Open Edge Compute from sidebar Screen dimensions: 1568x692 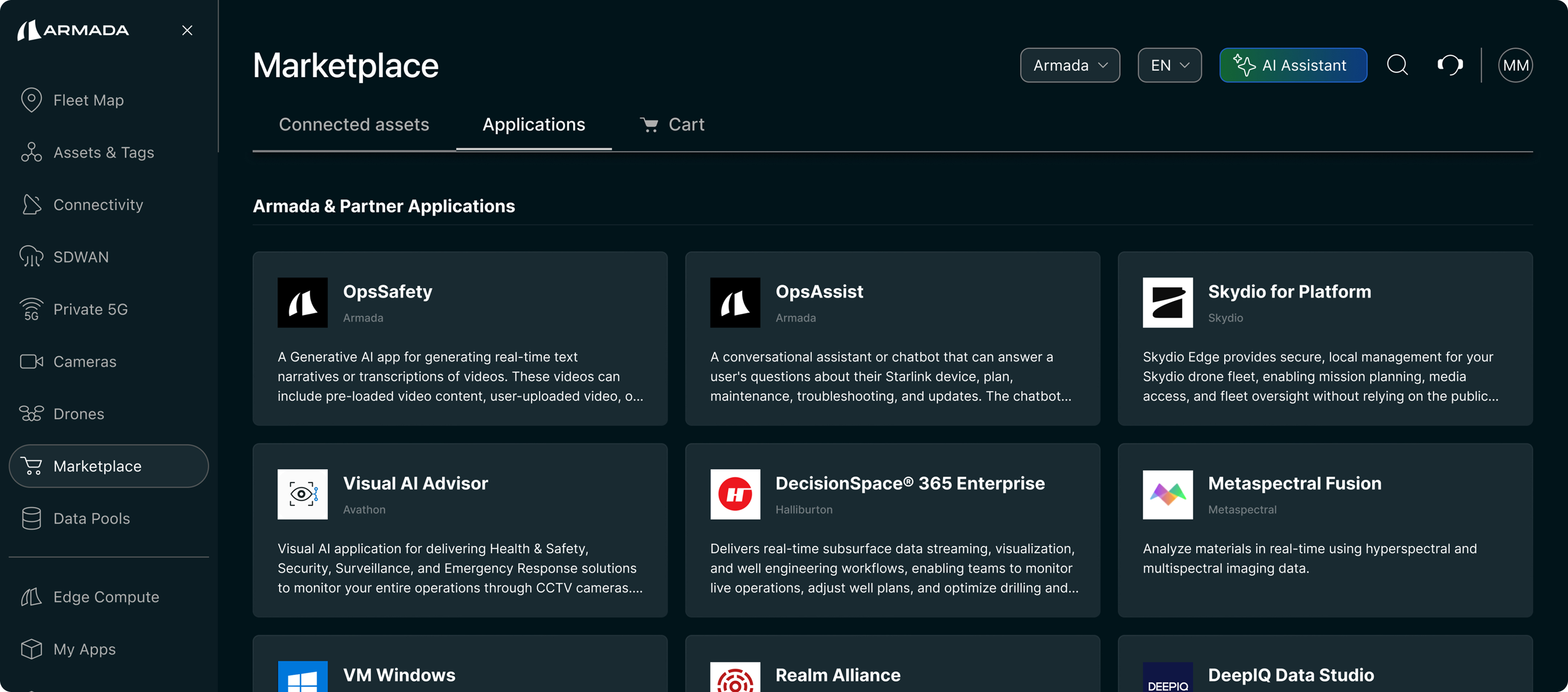click(x=106, y=597)
